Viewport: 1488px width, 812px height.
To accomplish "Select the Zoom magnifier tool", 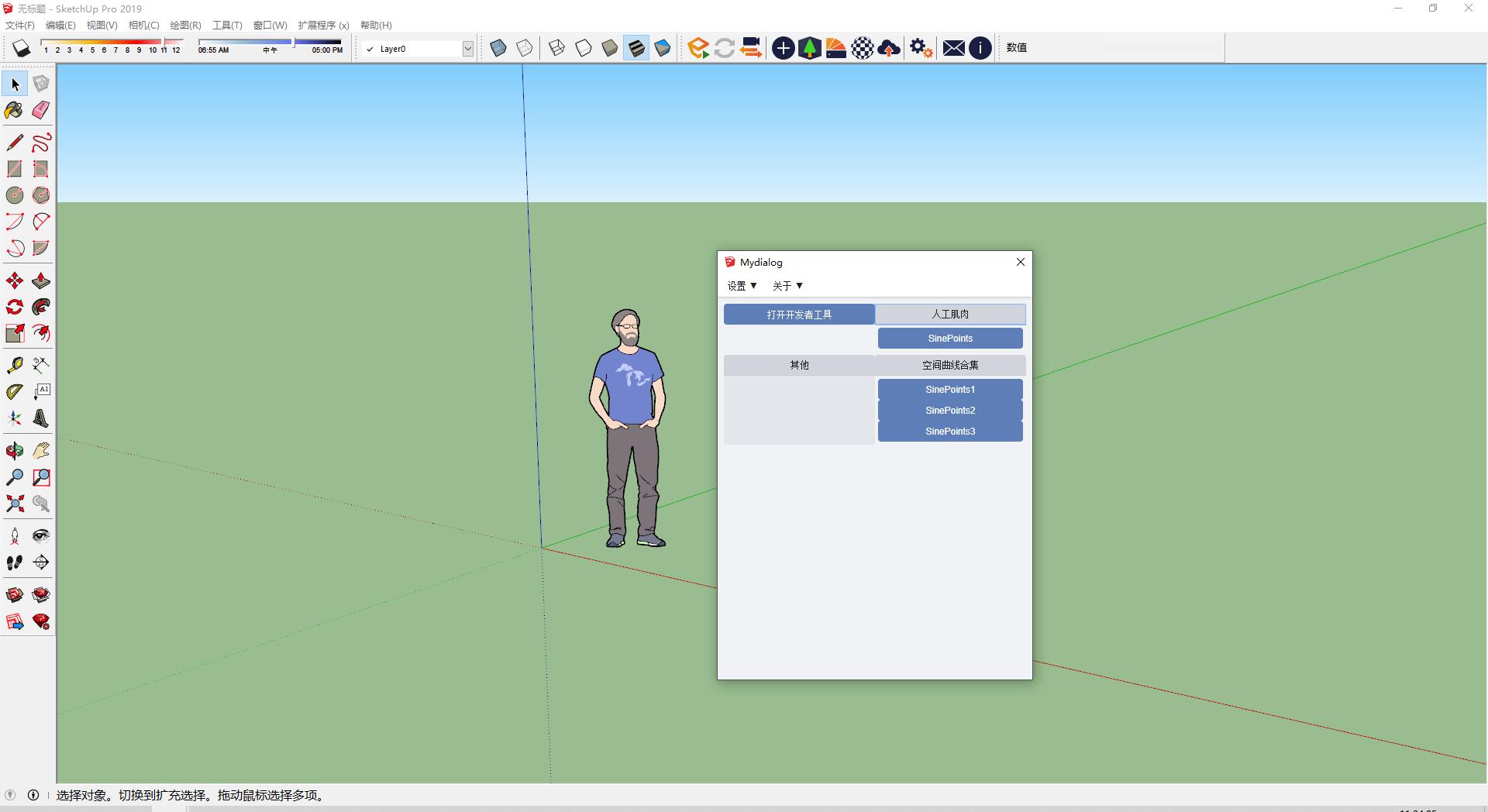I will pyautogui.click(x=15, y=477).
